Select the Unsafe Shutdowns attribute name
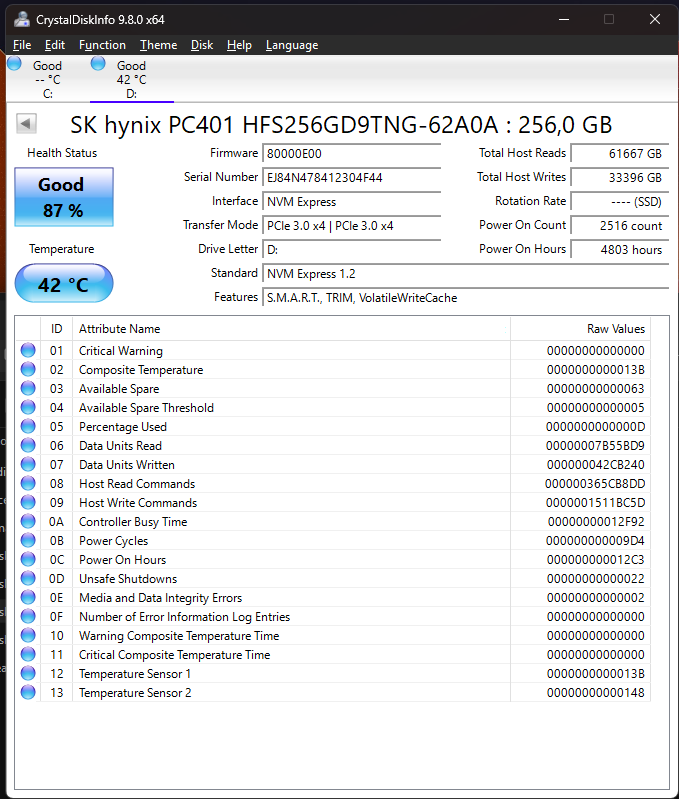The height and width of the screenshot is (799, 679). pos(128,579)
